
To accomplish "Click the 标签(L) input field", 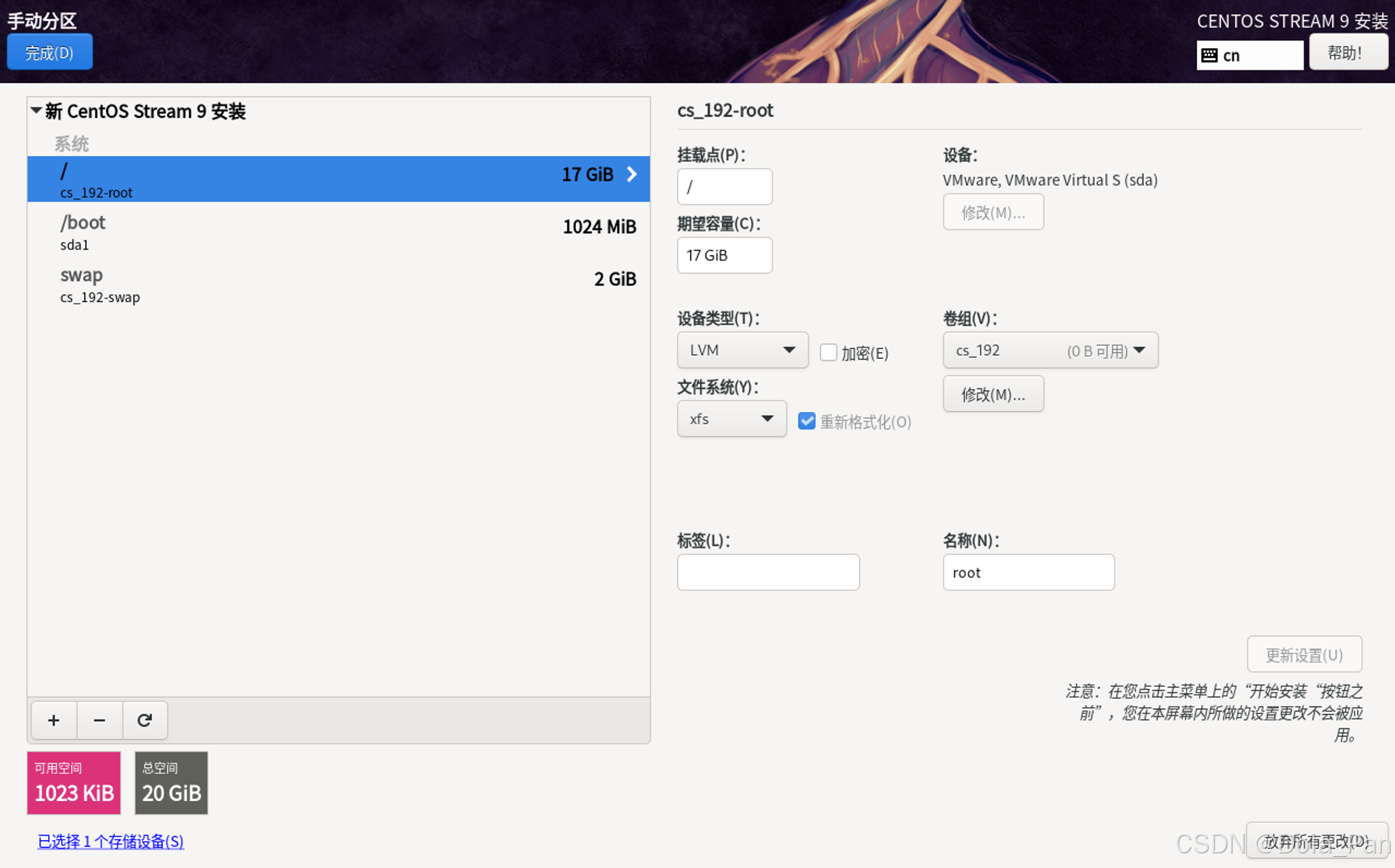I will pos(769,572).
